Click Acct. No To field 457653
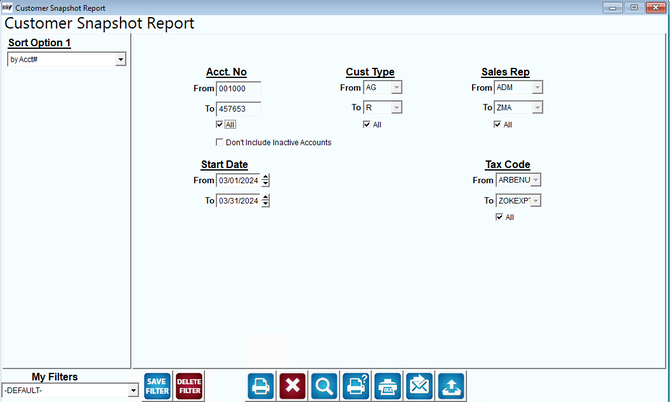The height and width of the screenshot is (402, 670). pos(238,109)
